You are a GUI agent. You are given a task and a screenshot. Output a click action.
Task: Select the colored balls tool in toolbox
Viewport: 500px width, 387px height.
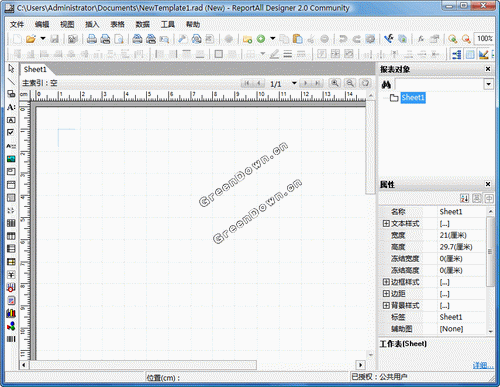coord(11,326)
